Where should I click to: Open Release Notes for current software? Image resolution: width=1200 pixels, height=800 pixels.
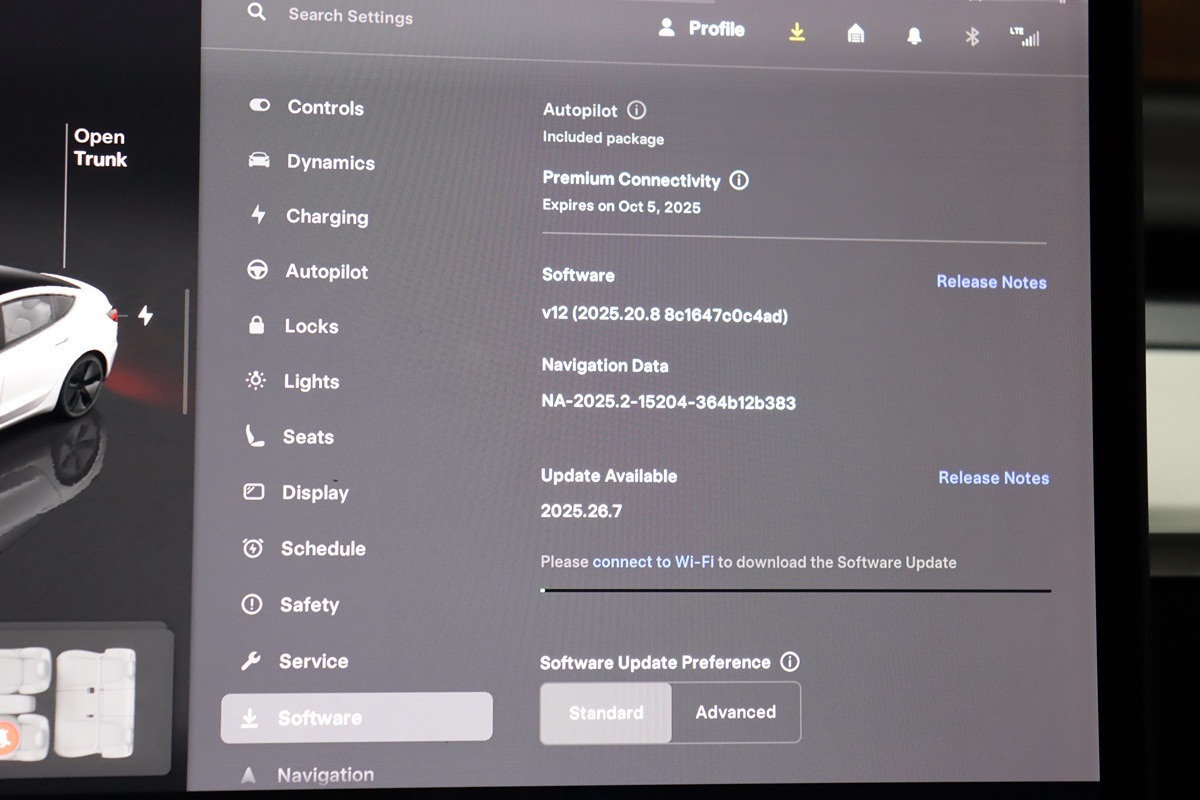[x=991, y=282]
